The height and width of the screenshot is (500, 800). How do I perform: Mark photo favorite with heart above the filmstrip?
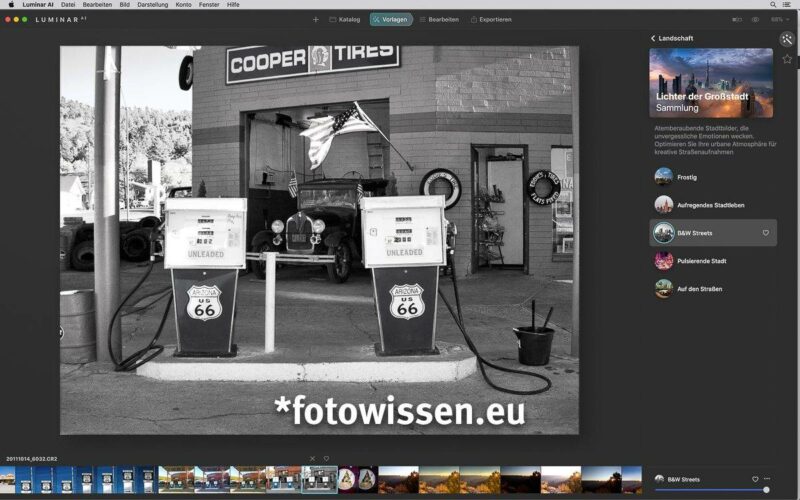coord(326,459)
